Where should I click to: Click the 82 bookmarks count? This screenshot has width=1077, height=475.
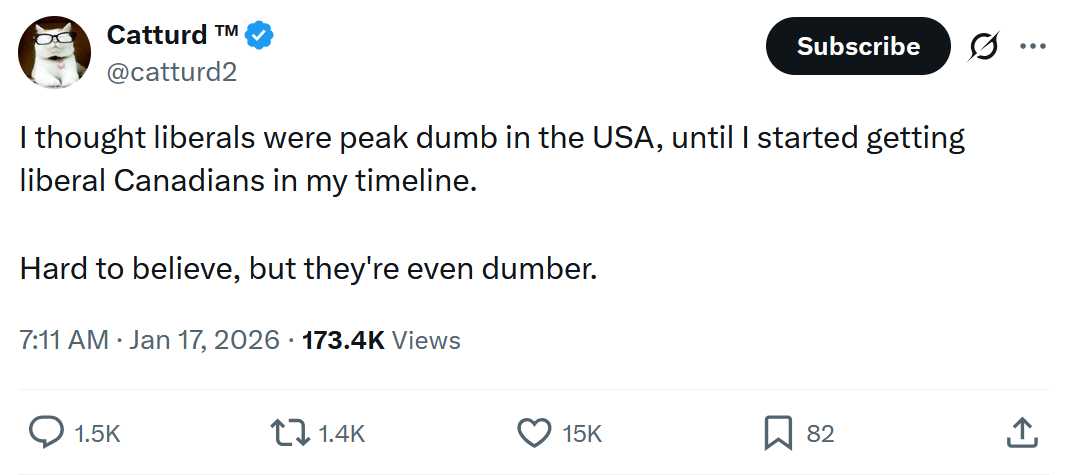(x=820, y=433)
